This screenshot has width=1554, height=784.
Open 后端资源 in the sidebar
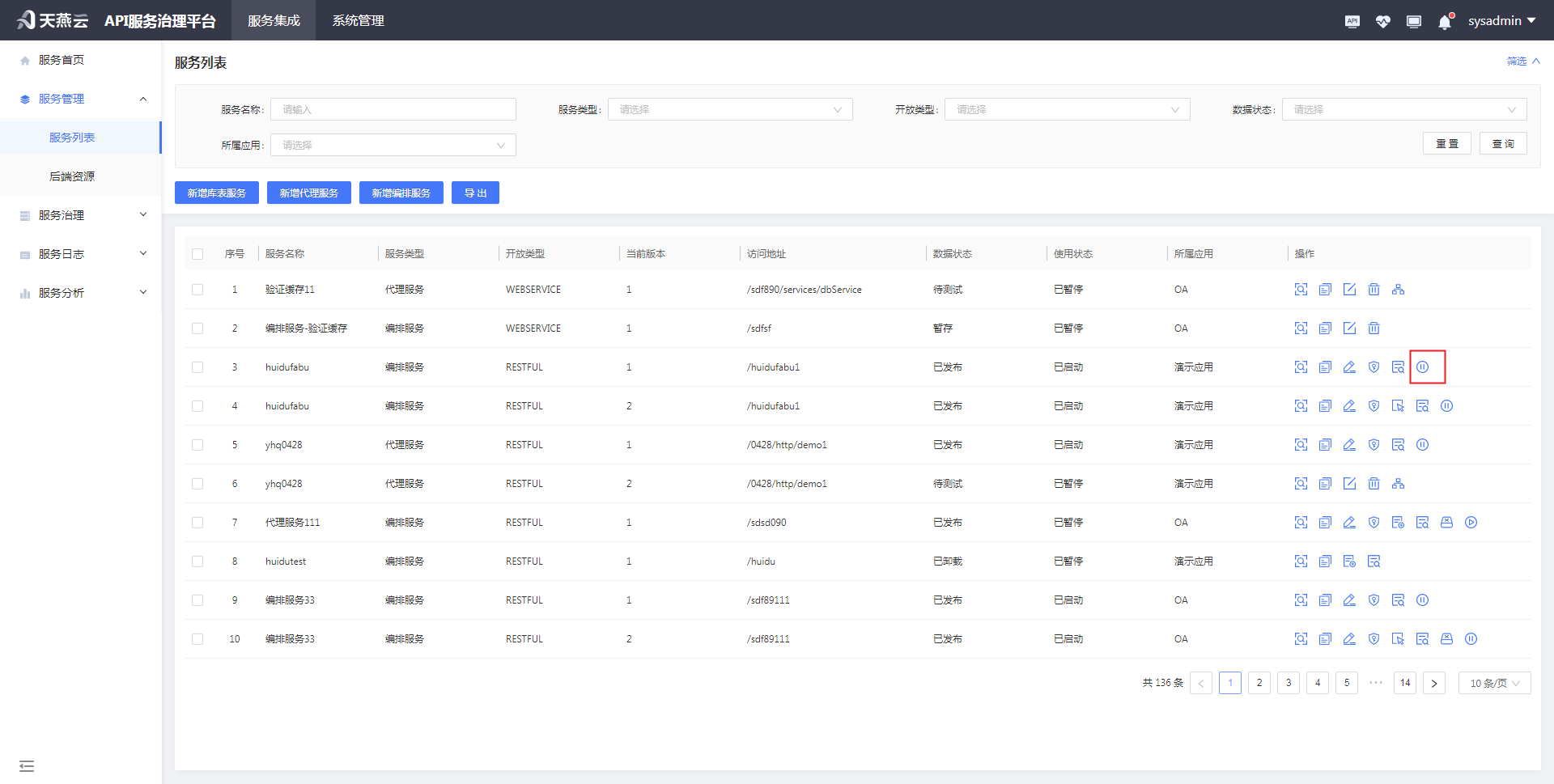72,176
